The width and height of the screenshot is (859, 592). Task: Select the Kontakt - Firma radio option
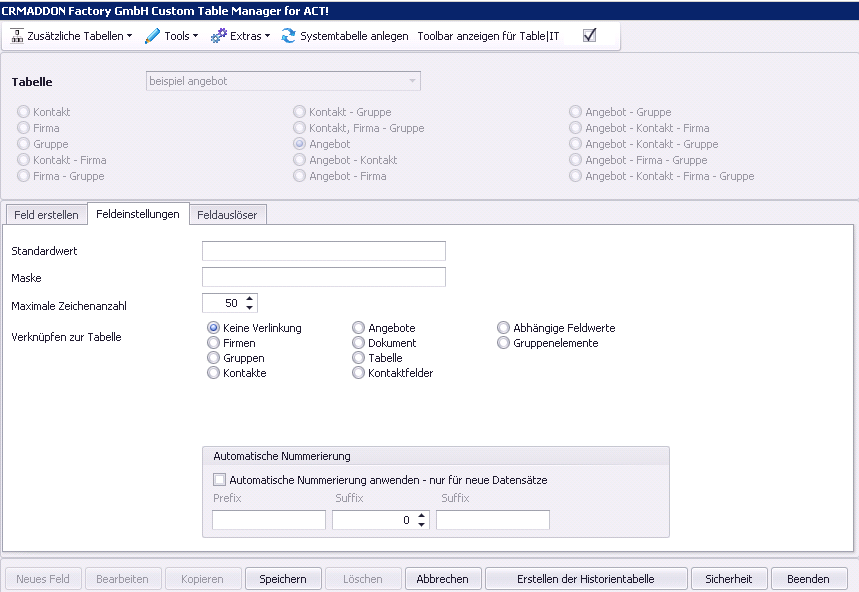[23, 160]
